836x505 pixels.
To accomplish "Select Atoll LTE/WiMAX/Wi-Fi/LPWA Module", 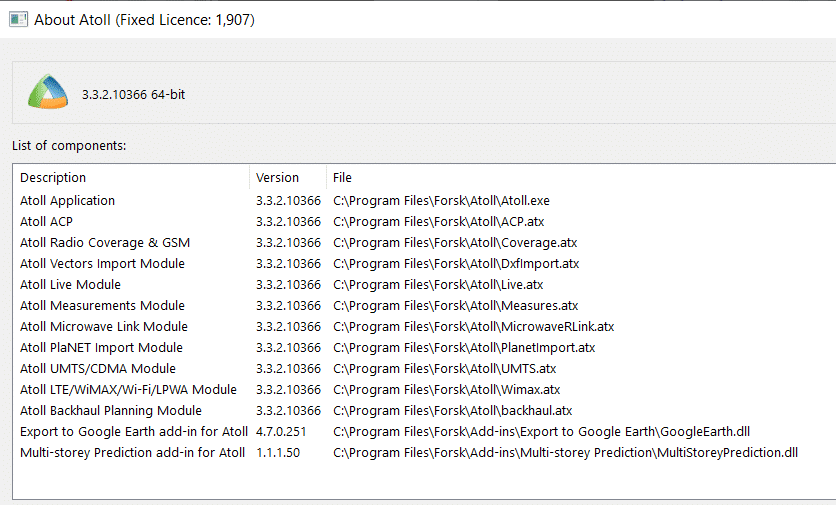I will (128, 390).
